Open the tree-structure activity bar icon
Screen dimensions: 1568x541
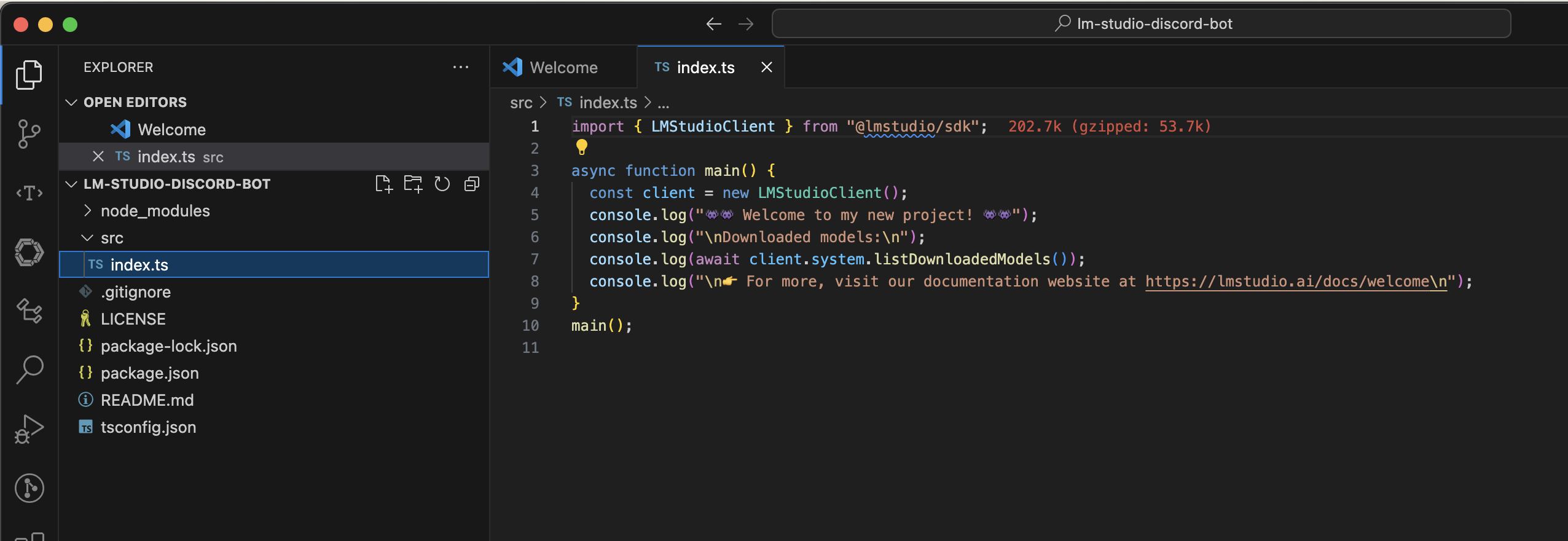pos(29,311)
